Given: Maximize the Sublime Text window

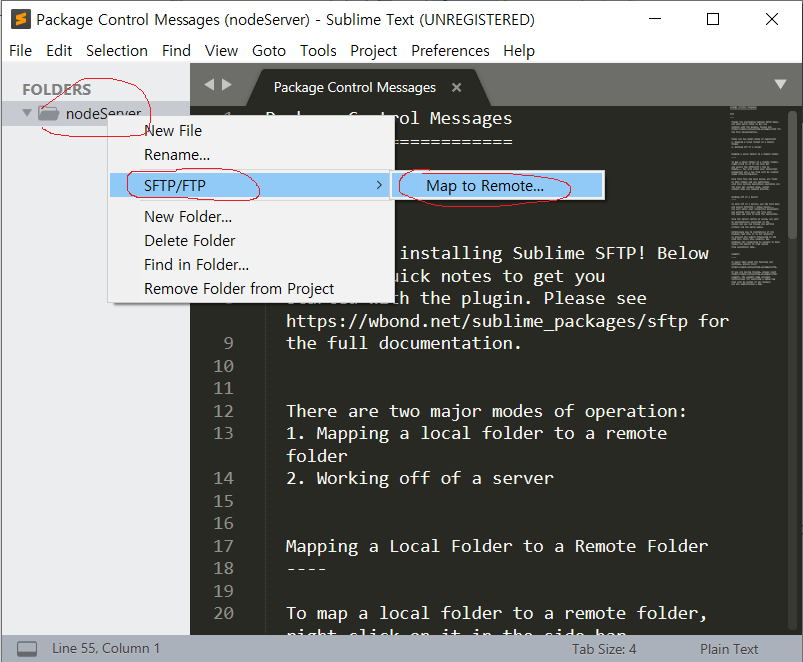Looking at the screenshot, I should 713,19.
